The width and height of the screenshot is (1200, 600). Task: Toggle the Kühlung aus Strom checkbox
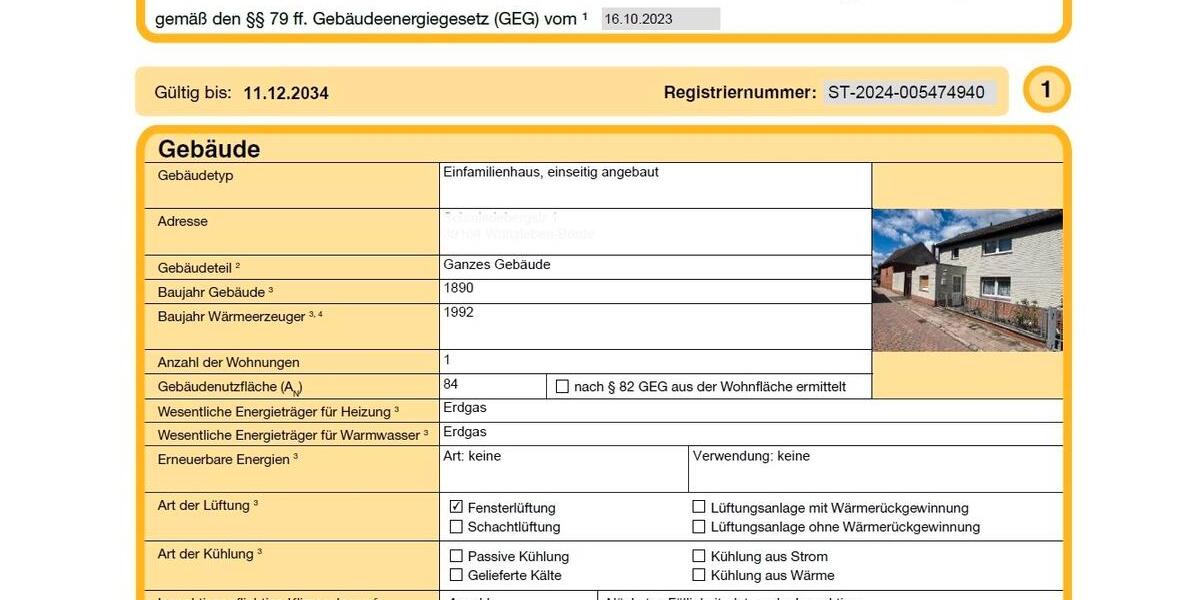(x=699, y=556)
